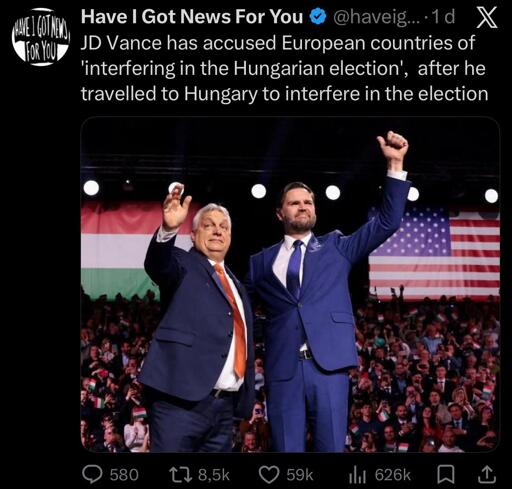The height and width of the screenshot is (489, 512).
Task: Open the tweet text about JD Vance
Action: coord(284,68)
